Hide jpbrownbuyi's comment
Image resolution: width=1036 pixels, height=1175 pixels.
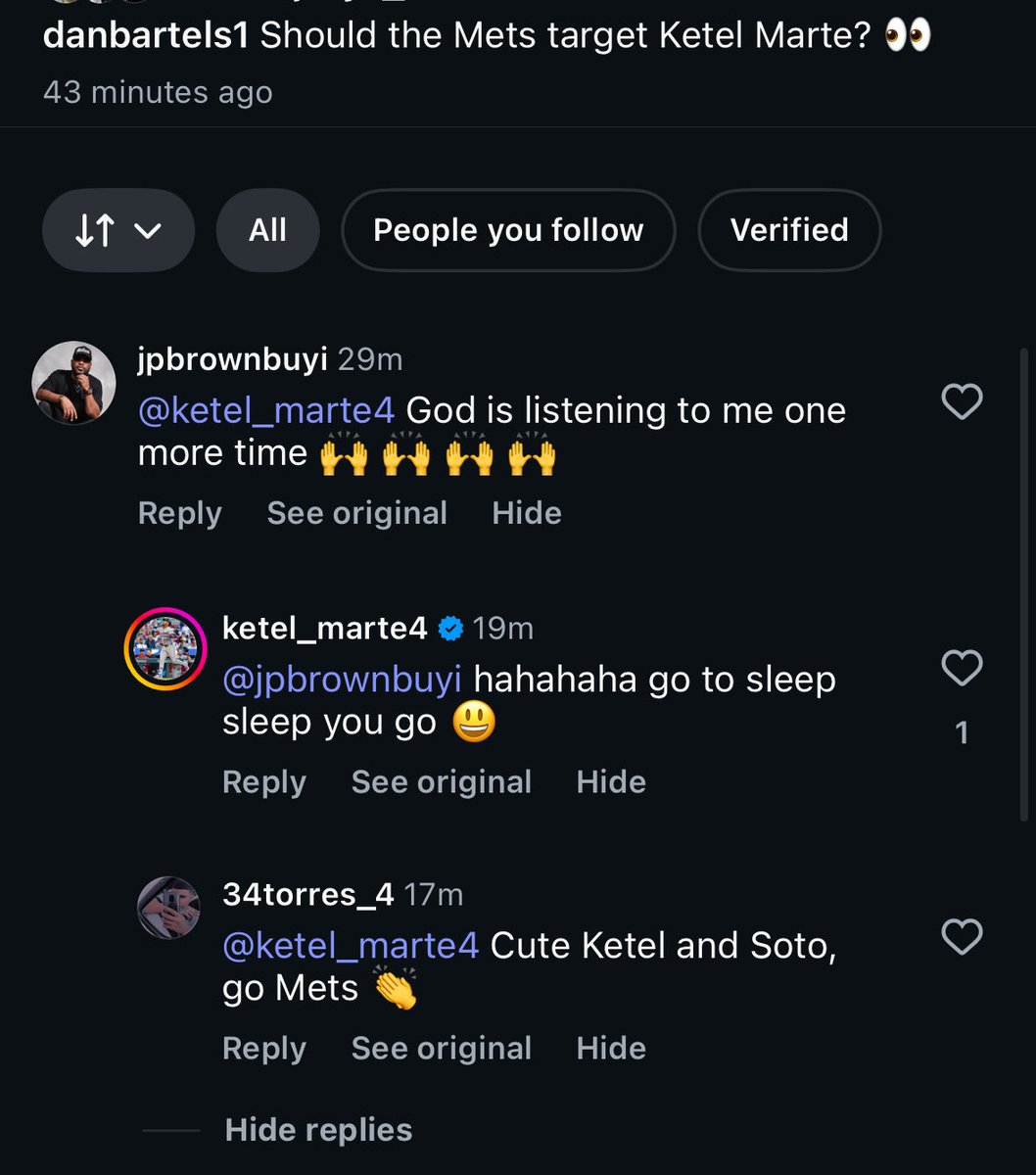point(527,513)
